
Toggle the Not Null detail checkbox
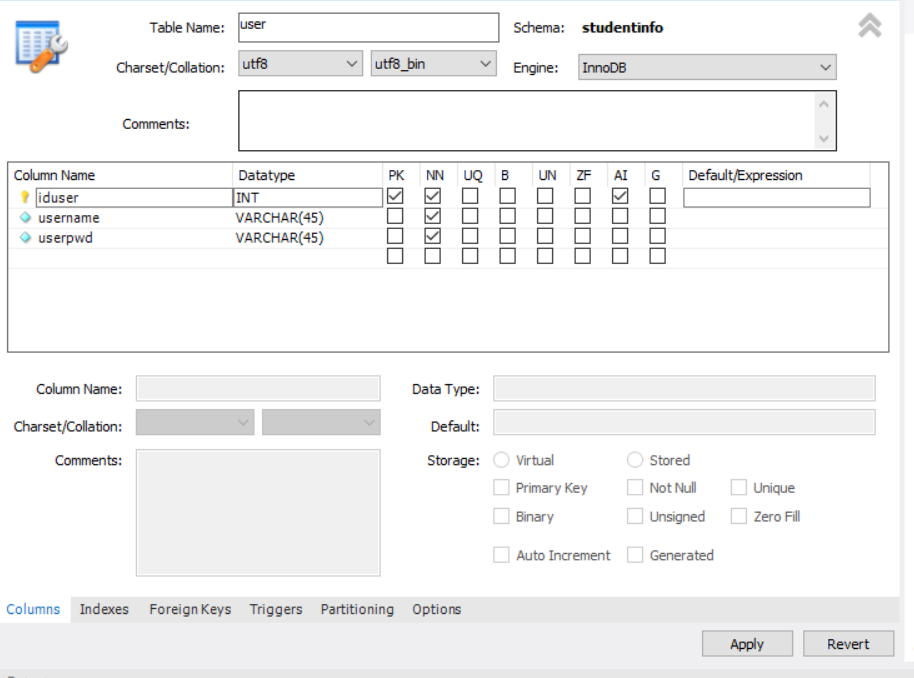[x=635, y=487]
